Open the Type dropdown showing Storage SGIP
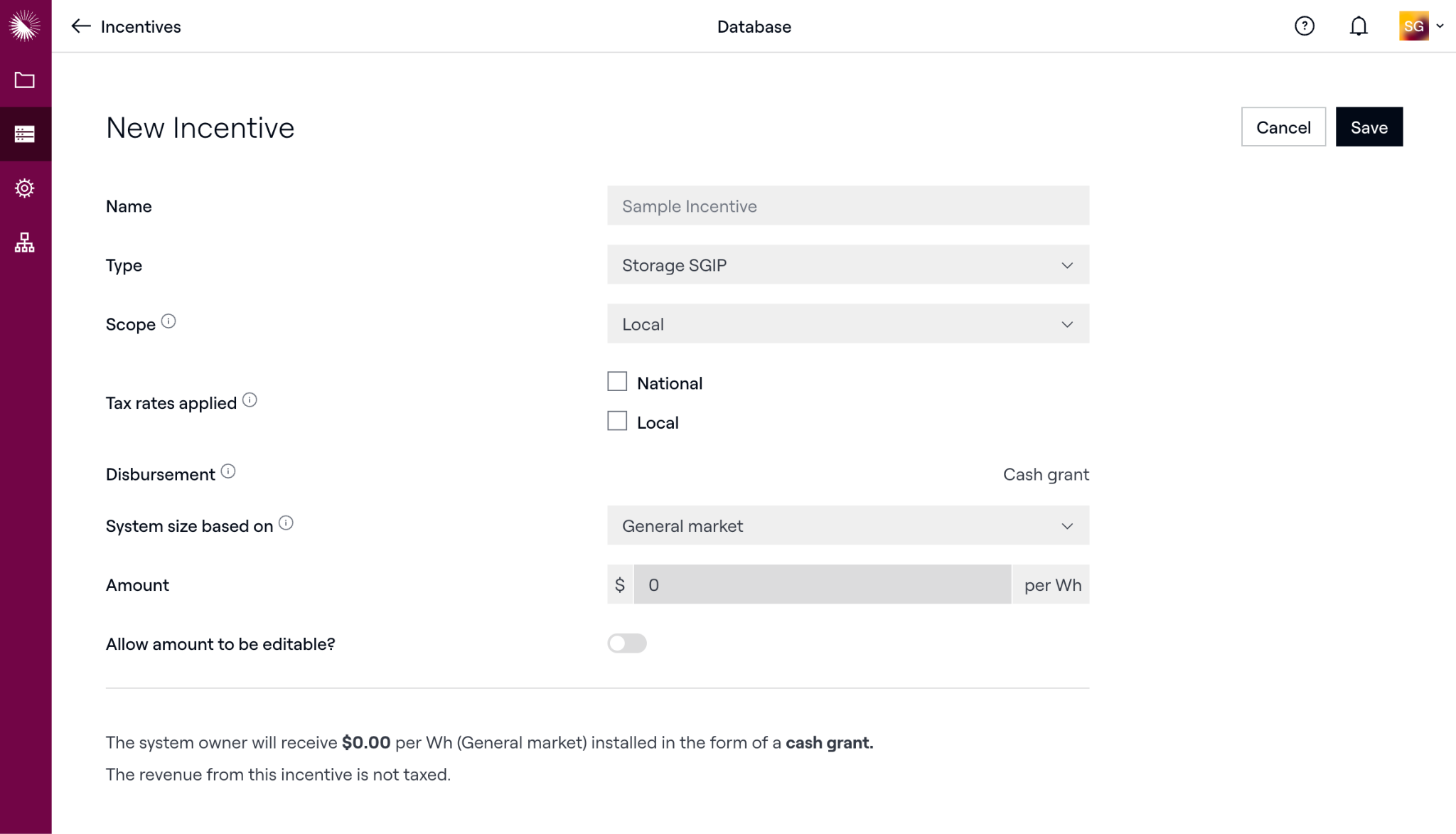Viewport: 1456px width, 834px height. pyautogui.click(x=847, y=265)
